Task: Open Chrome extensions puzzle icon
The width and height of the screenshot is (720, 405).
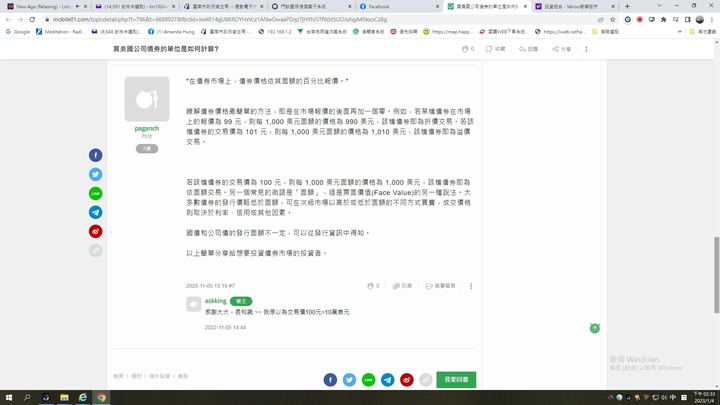Action: click(664, 20)
